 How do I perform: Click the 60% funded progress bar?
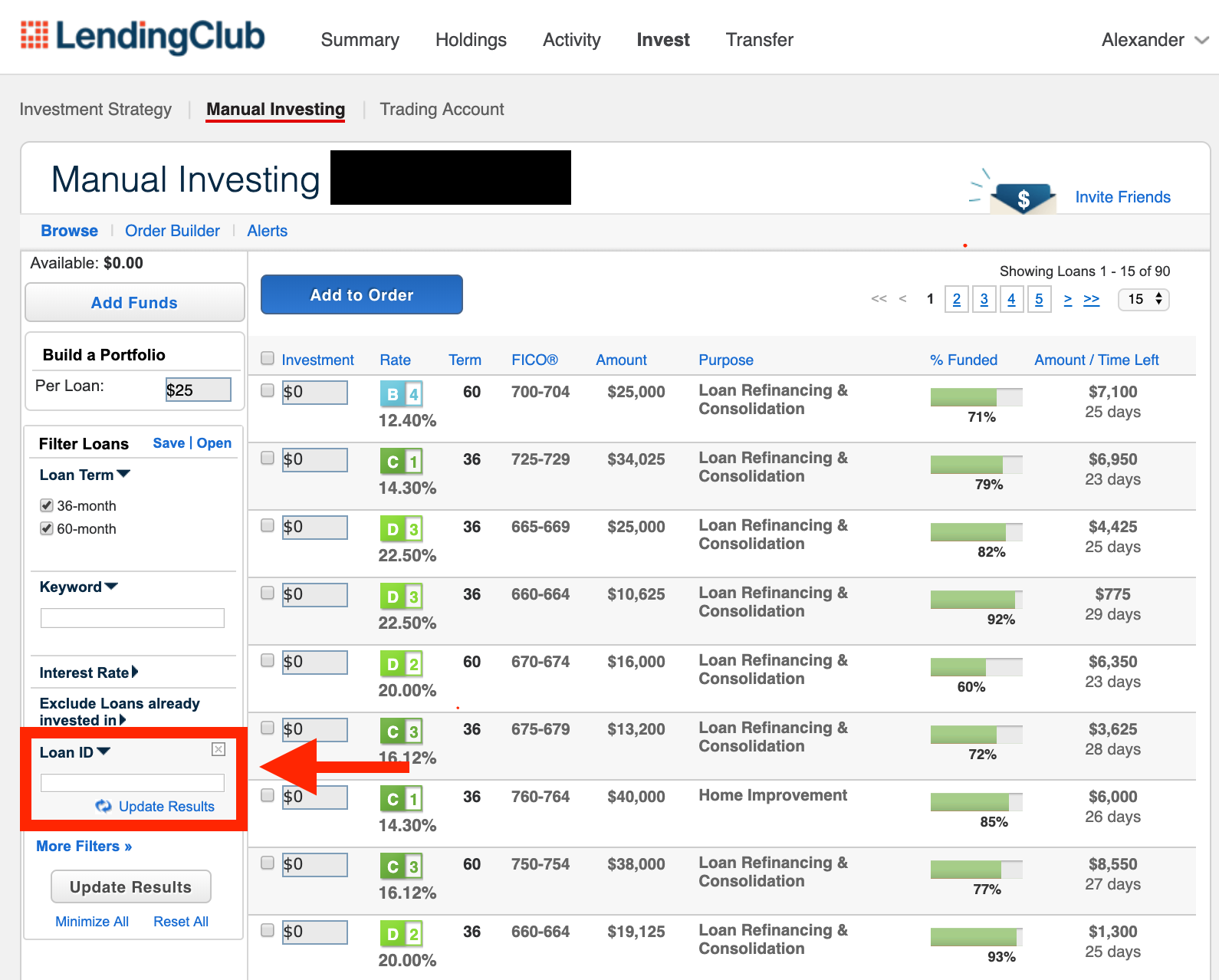pyautogui.click(x=977, y=667)
